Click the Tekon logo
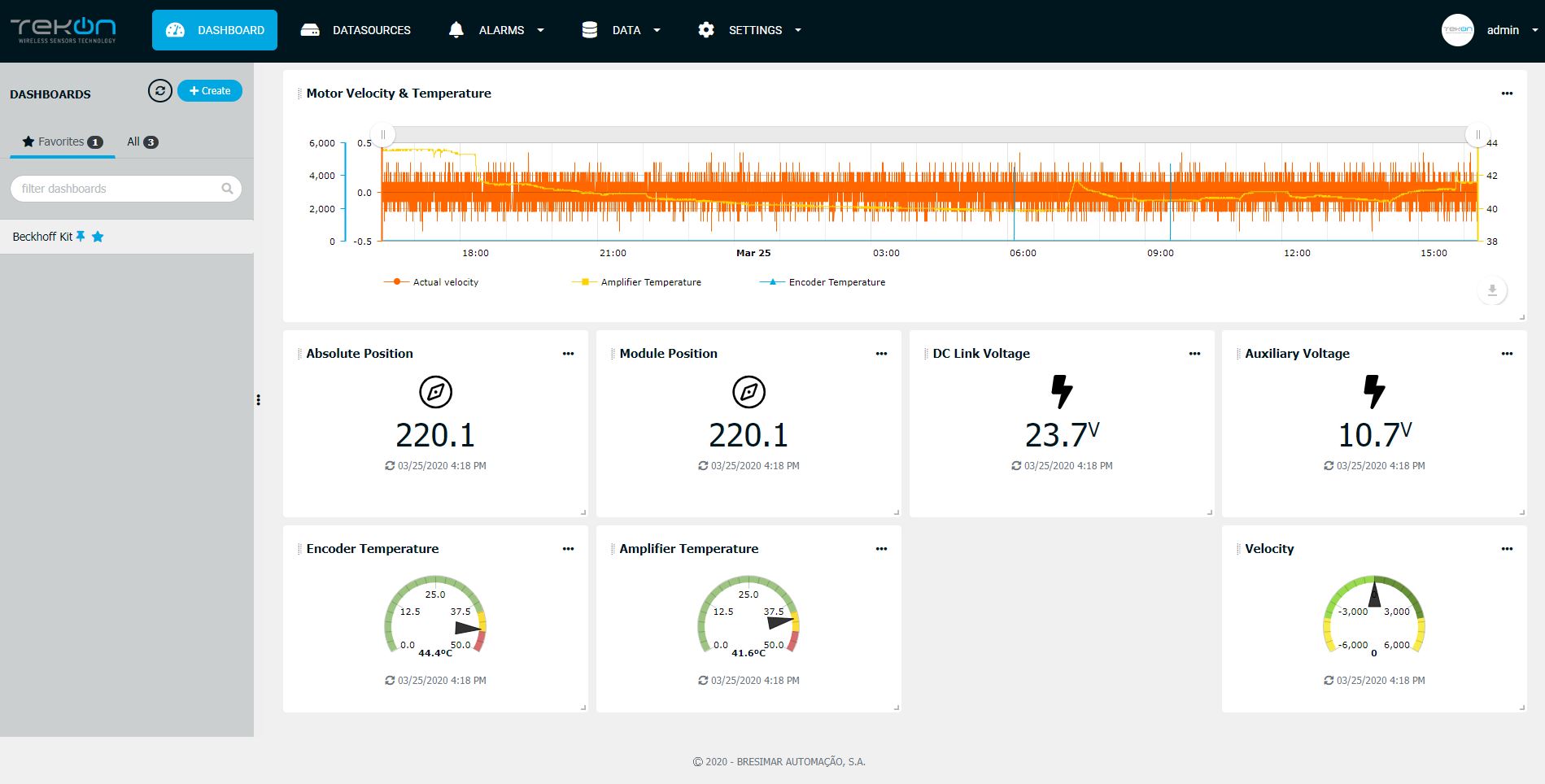1545x784 pixels. pyautogui.click(x=63, y=29)
